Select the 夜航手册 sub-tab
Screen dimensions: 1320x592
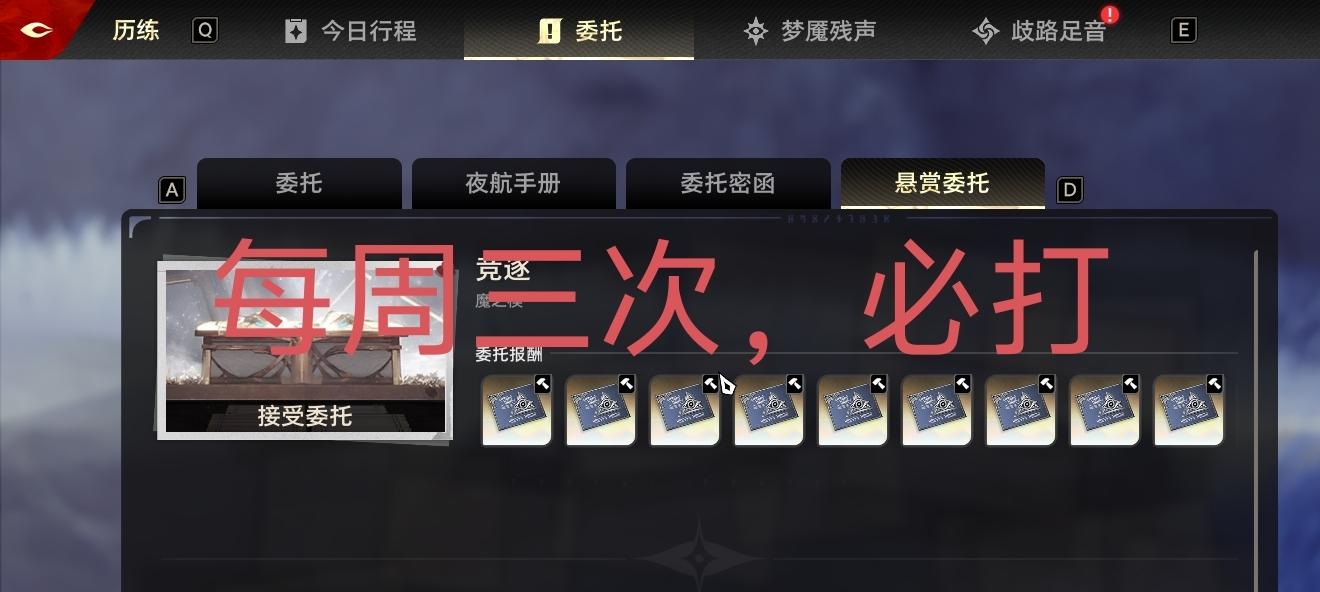pyautogui.click(x=513, y=184)
